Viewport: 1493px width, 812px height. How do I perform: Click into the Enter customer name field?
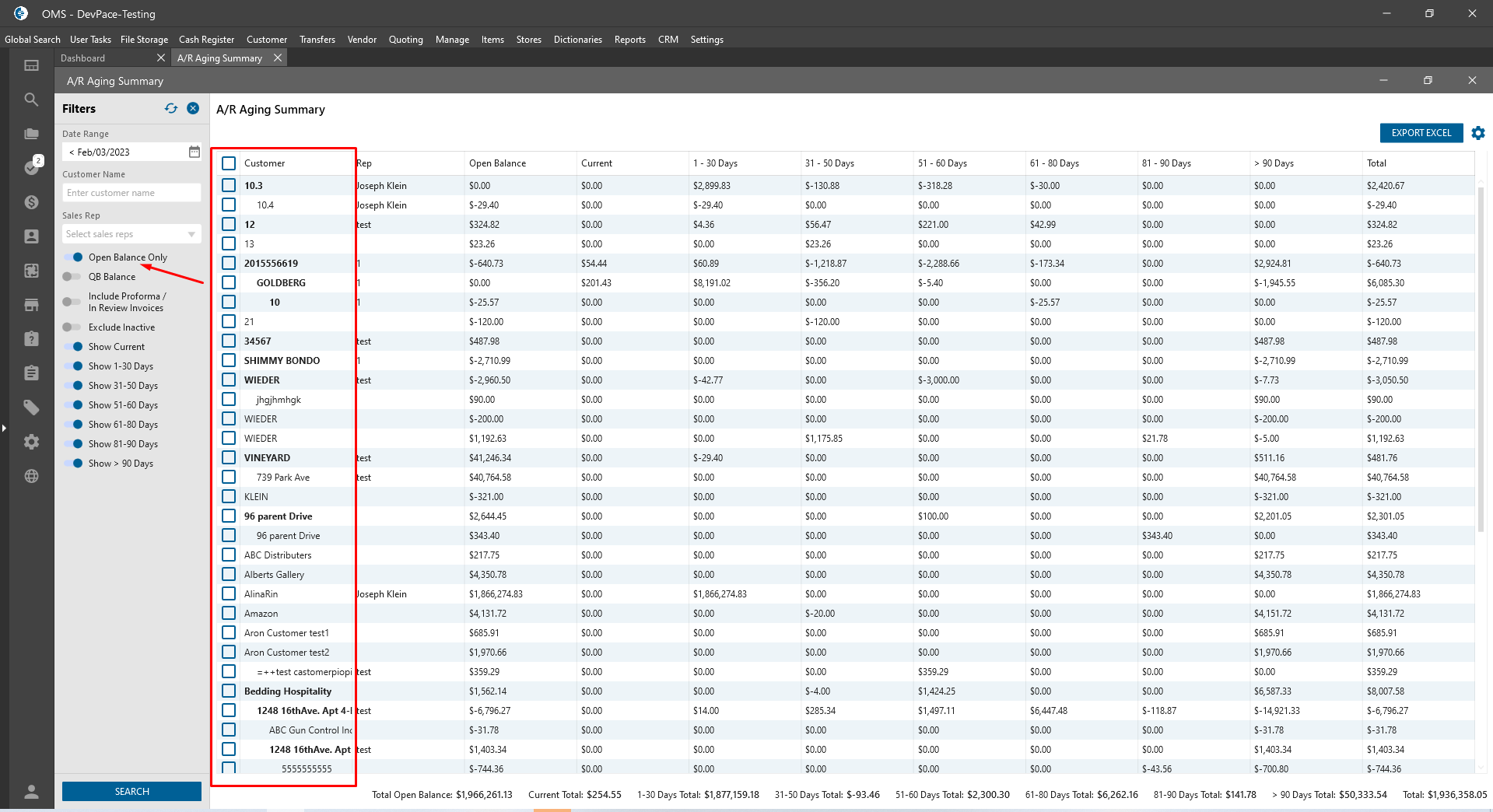click(x=131, y=193)
